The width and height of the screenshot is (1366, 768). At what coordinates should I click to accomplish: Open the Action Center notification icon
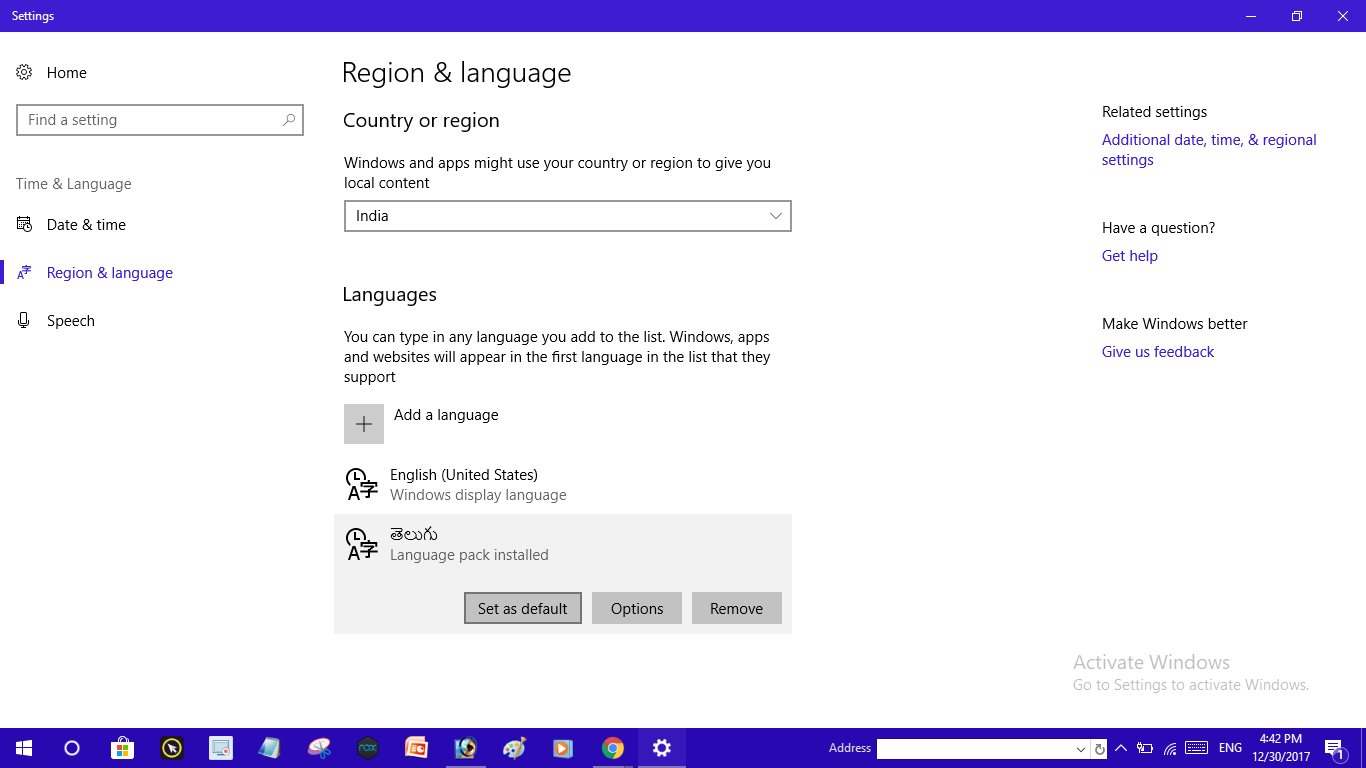point(1333,747)
